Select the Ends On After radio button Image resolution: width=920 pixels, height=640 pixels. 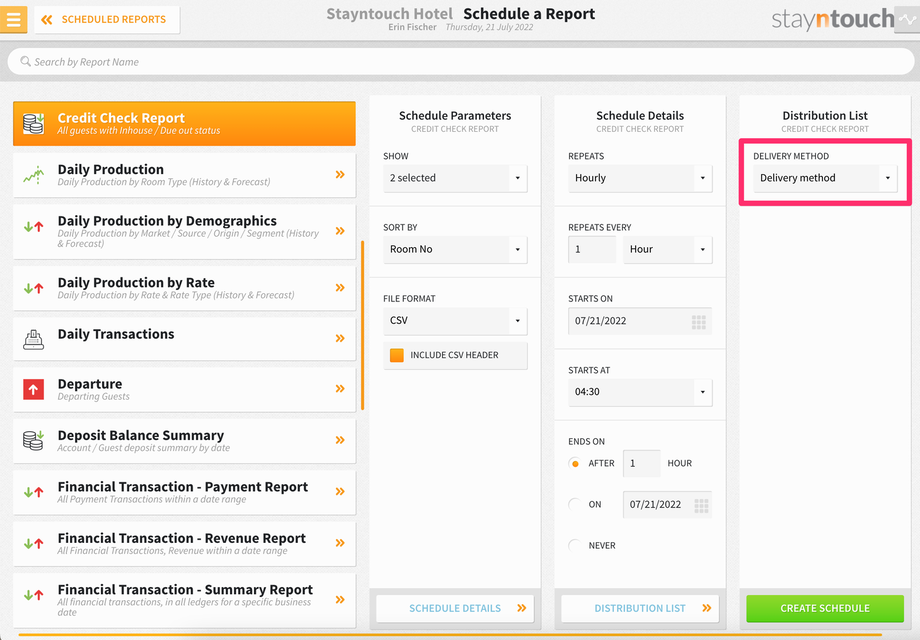[x=575, y=463]
